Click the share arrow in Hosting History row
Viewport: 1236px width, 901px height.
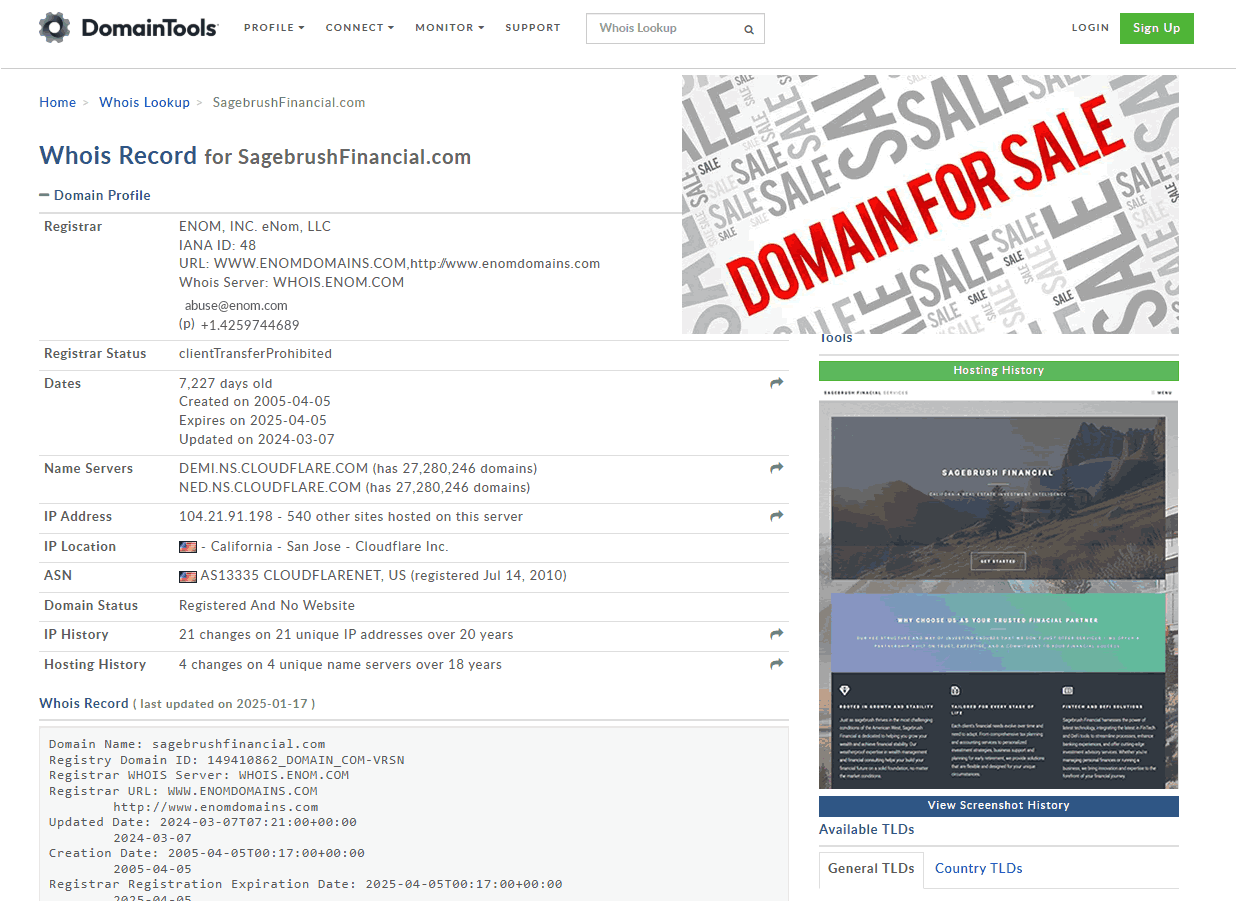776,664
